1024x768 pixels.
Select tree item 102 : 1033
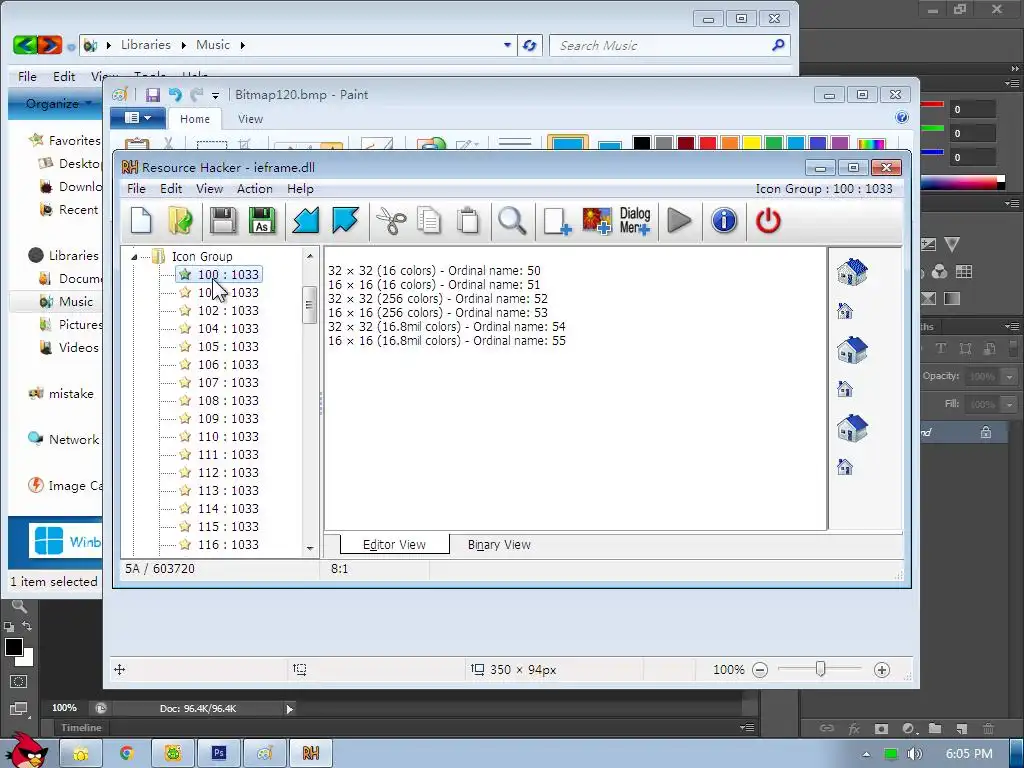pos(228,311)
